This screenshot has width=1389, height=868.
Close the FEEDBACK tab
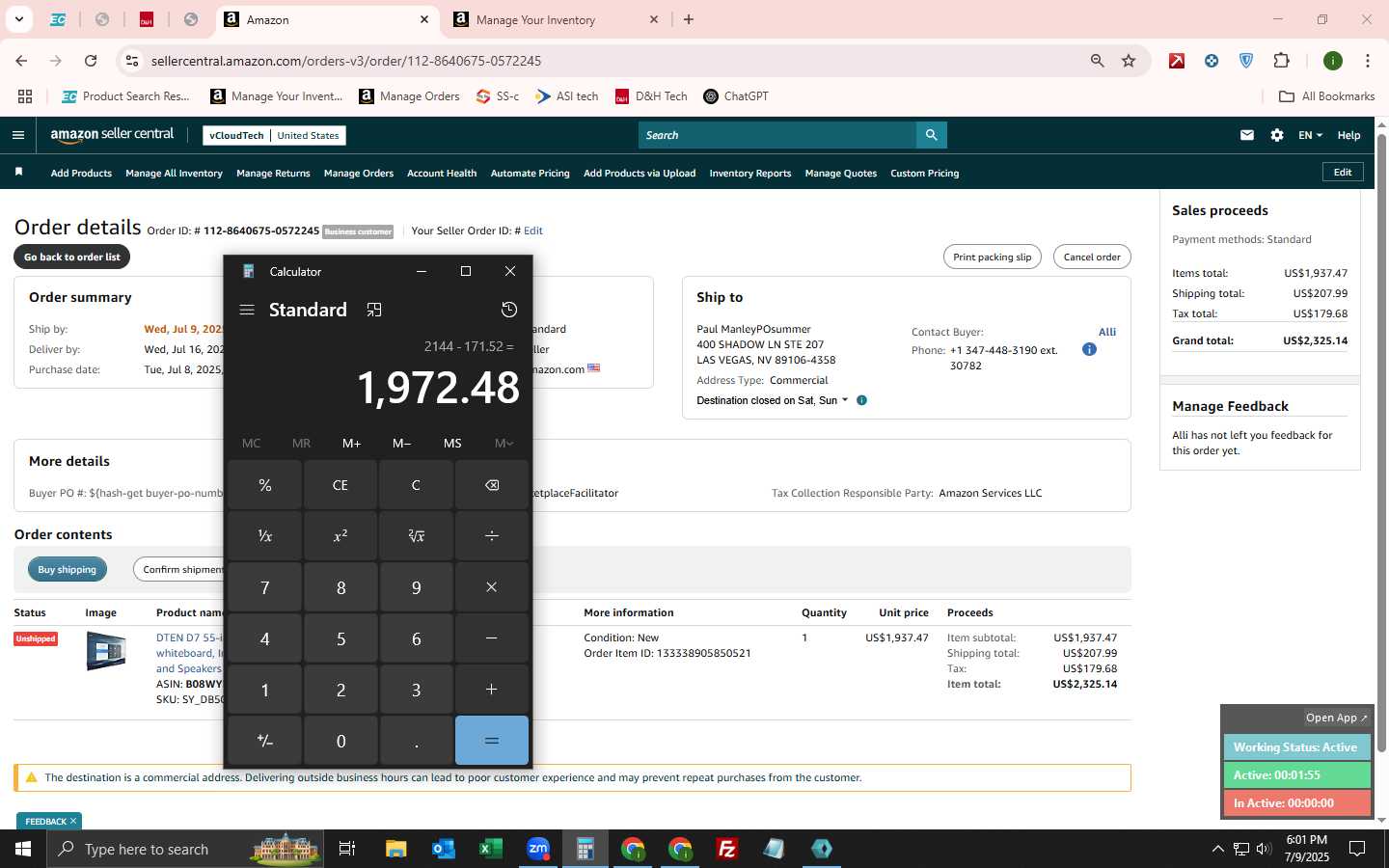(x=73, y=821)
